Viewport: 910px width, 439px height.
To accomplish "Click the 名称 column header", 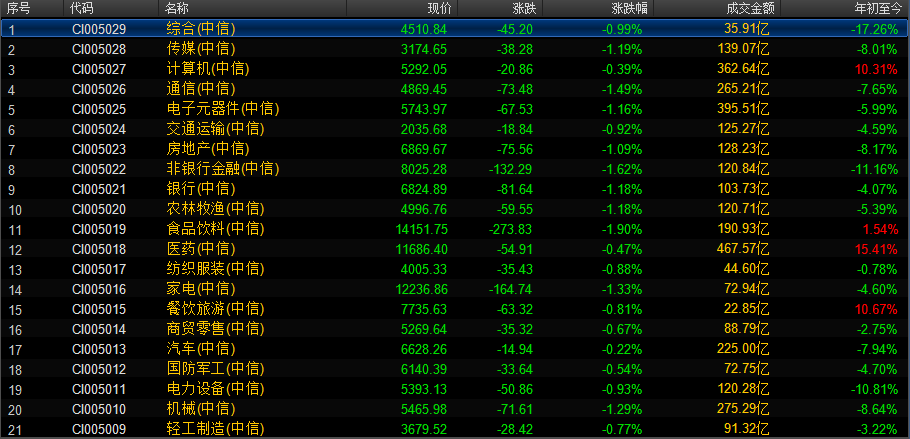I will point(176,8).
